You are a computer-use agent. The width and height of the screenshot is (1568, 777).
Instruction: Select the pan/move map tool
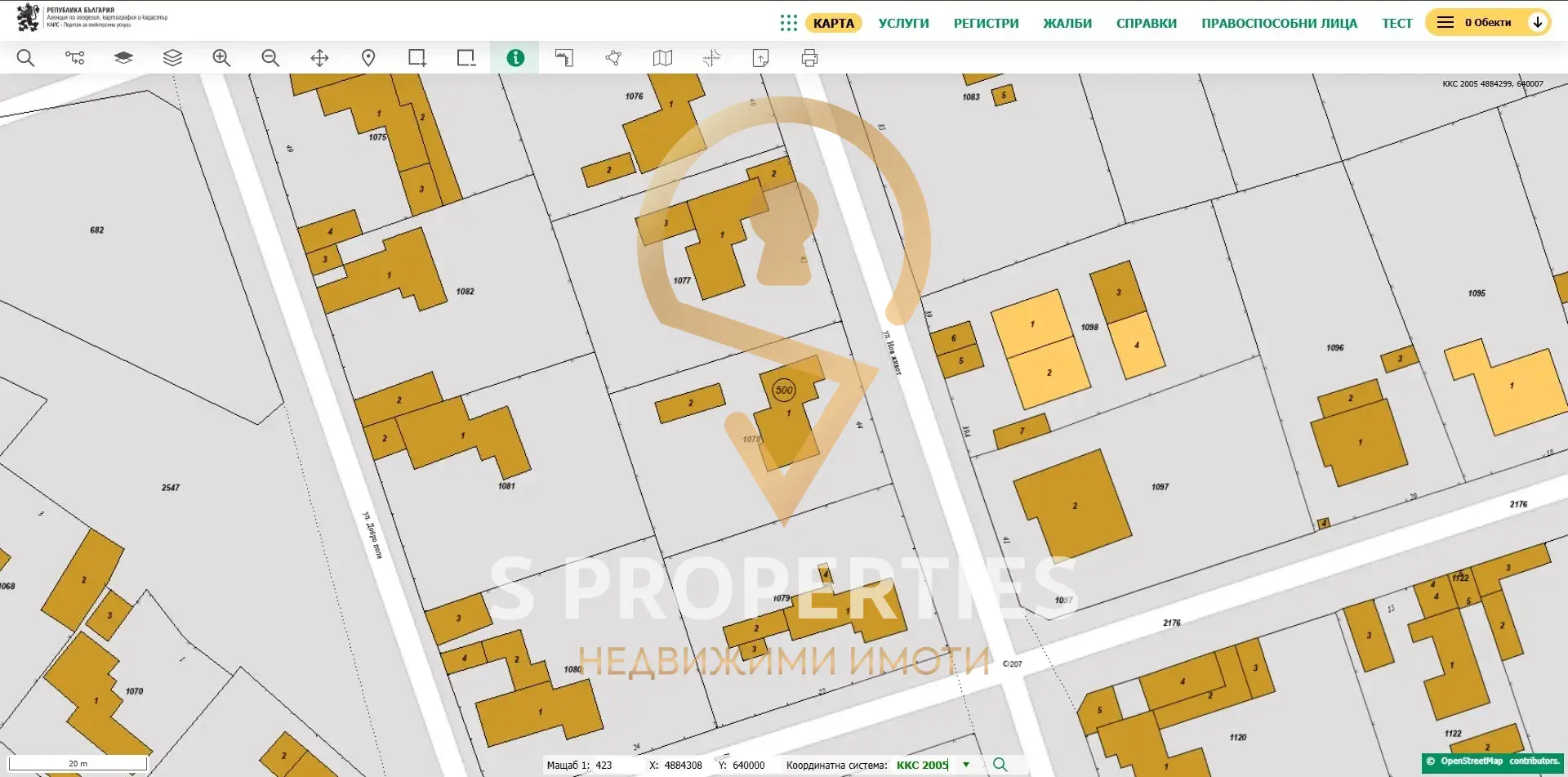pyautogui.click(x=319, y=58)
